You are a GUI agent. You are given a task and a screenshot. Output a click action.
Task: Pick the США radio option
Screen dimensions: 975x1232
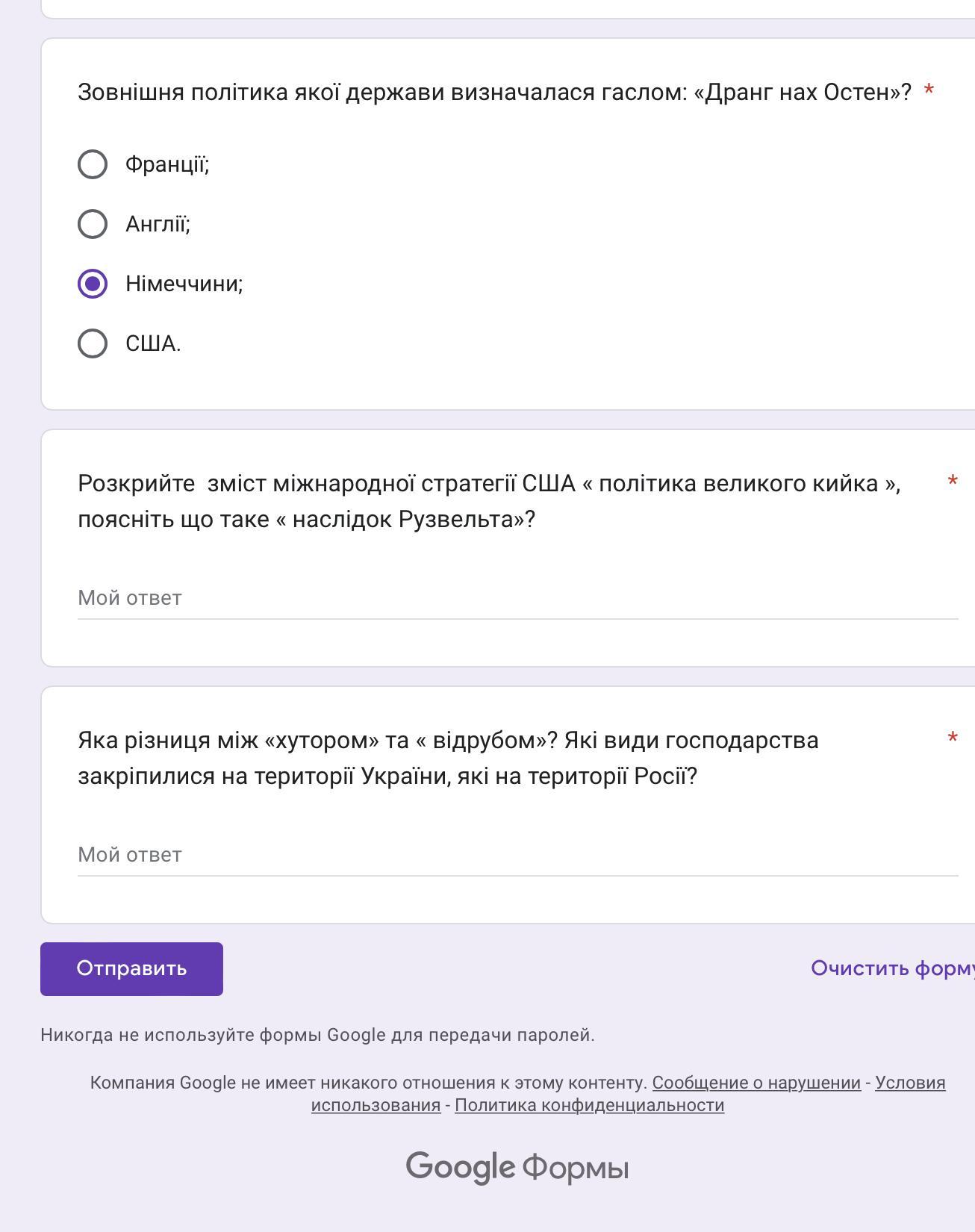coord(93,343)
